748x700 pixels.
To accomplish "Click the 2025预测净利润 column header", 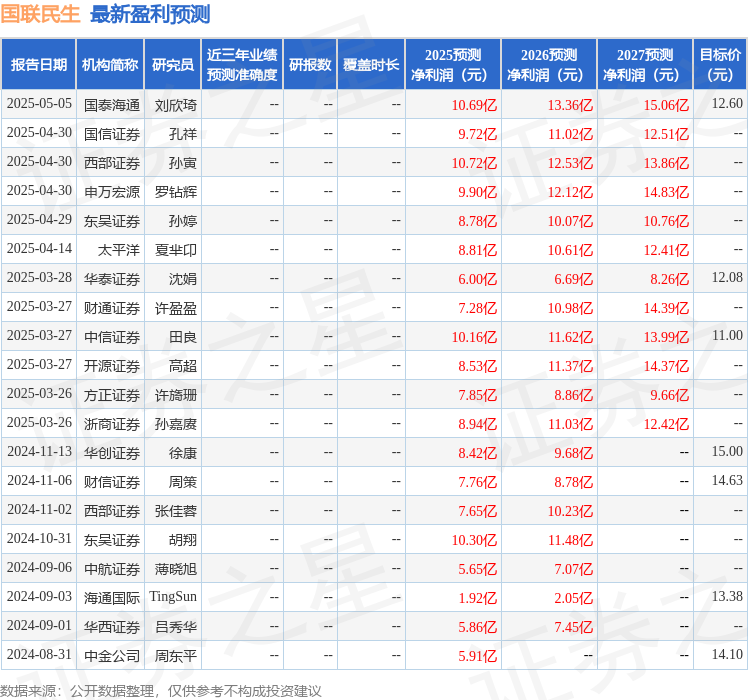I will click(453, 64).
